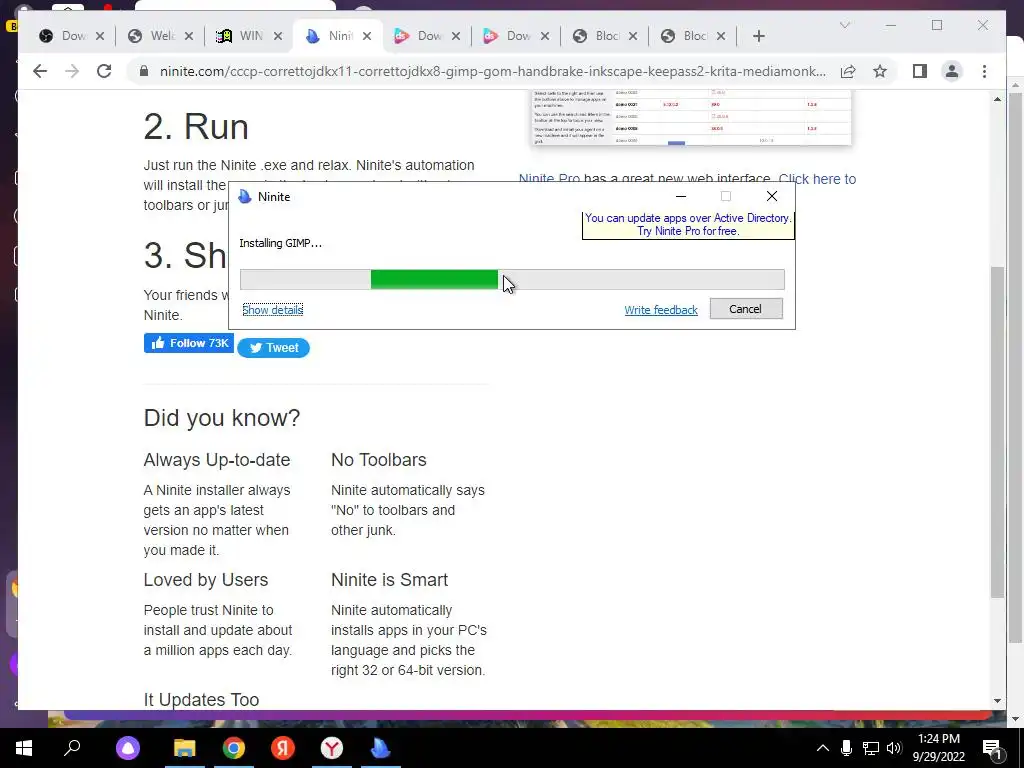Open the Chrome three-dot menu
This screenshot has height=768, width=1024.
point(984,71)
